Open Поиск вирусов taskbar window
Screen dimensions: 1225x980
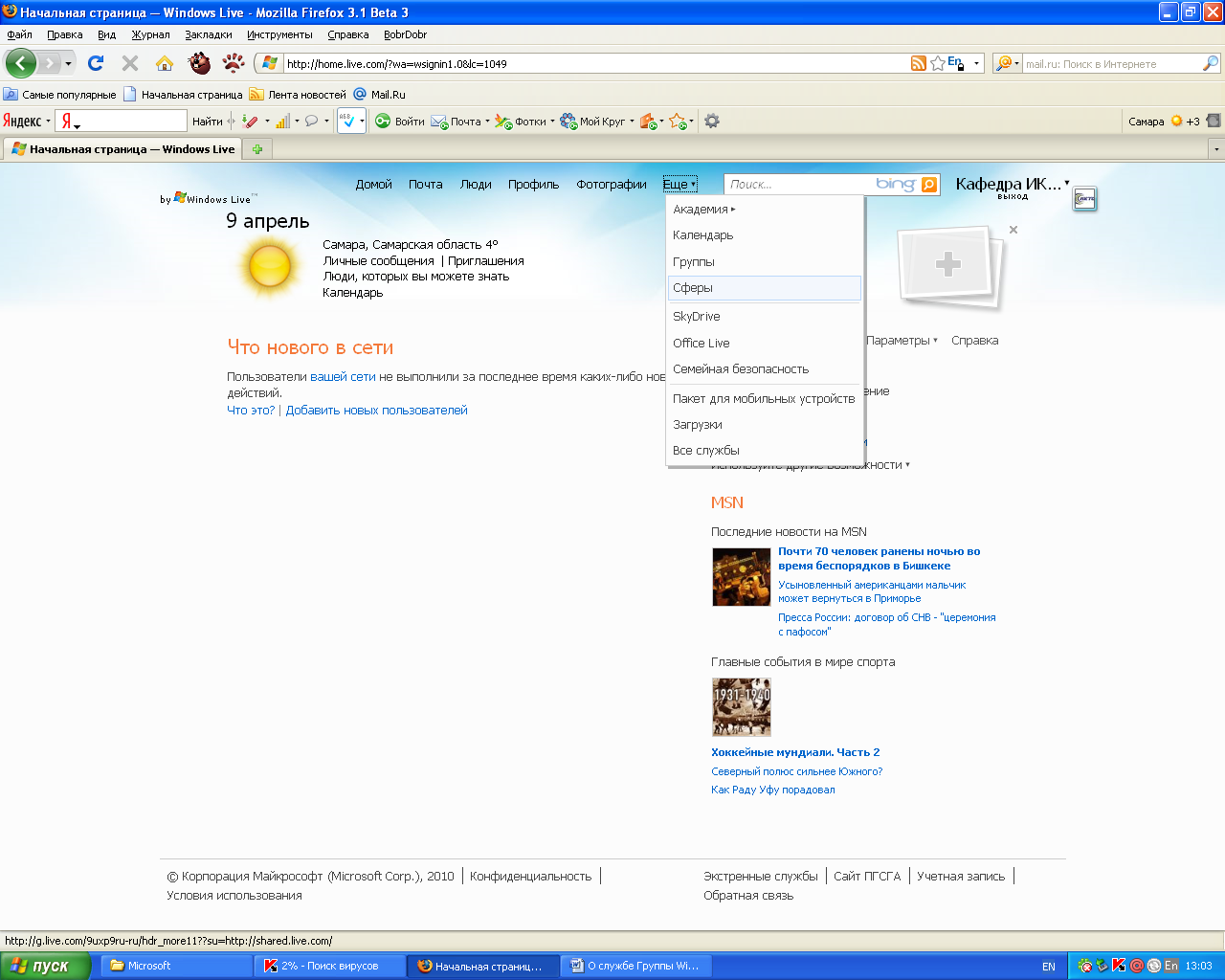(x=330, y=966)
